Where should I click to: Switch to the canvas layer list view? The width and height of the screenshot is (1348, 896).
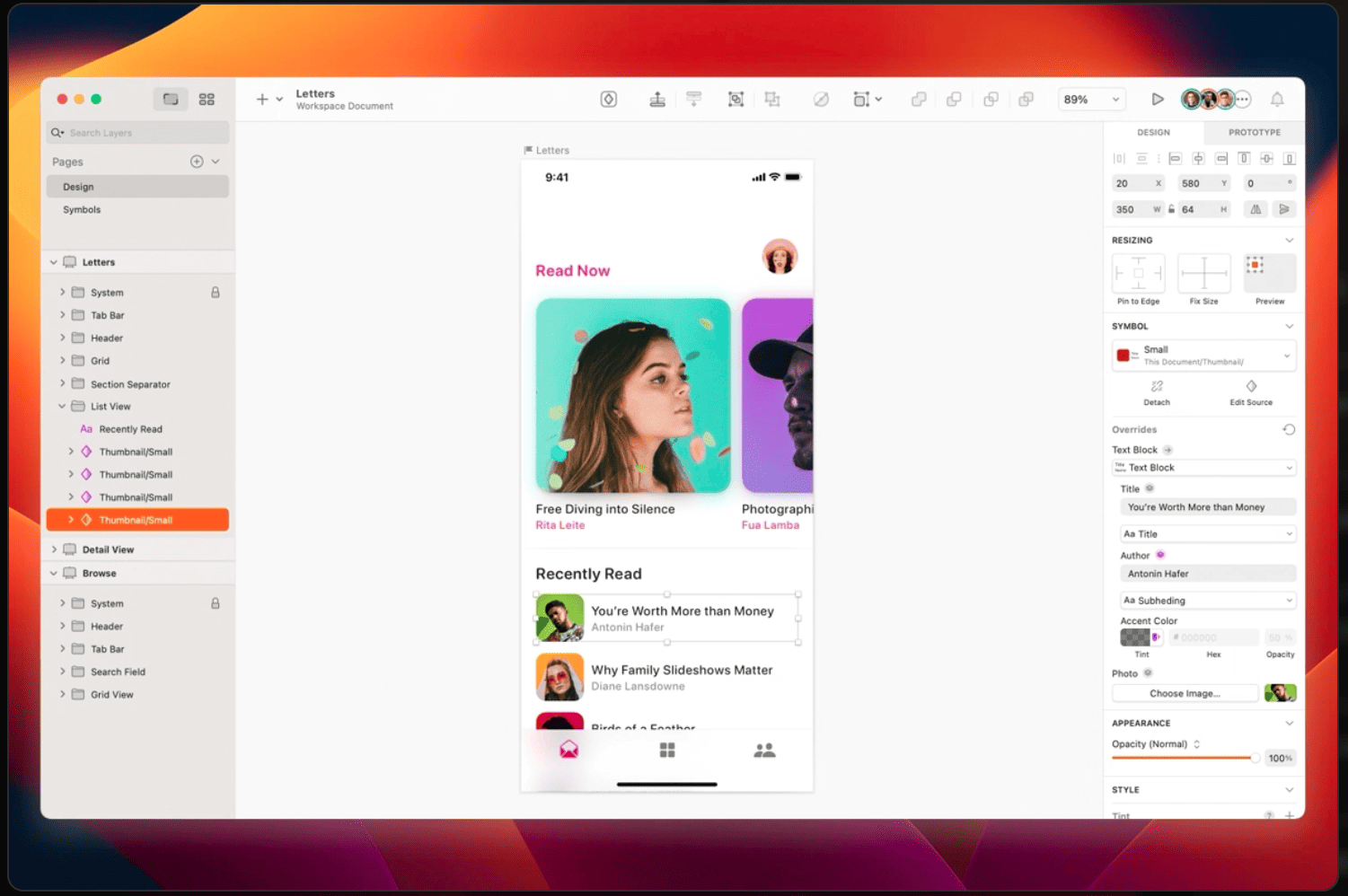[171, 100]
